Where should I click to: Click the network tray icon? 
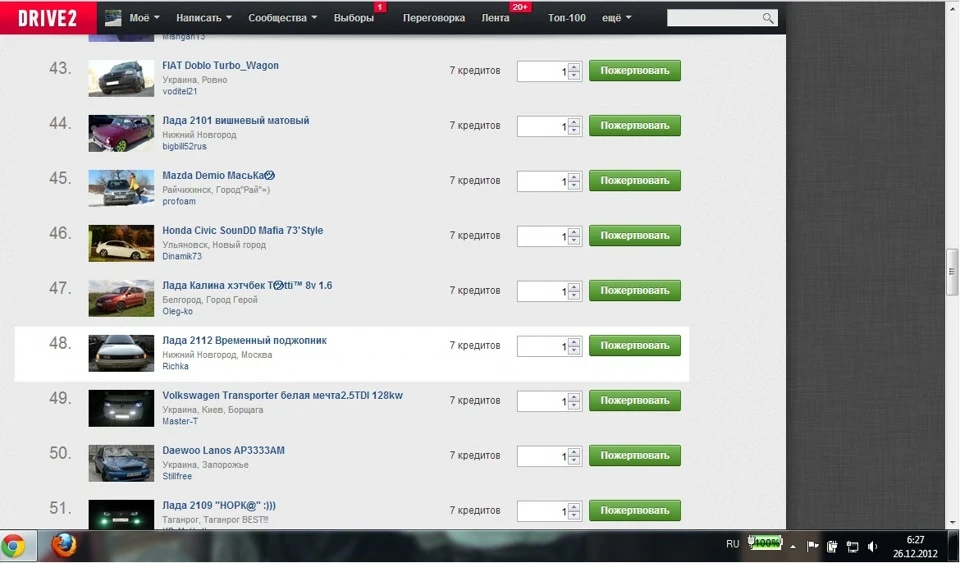pyautogui.click(x=852, y=546)
